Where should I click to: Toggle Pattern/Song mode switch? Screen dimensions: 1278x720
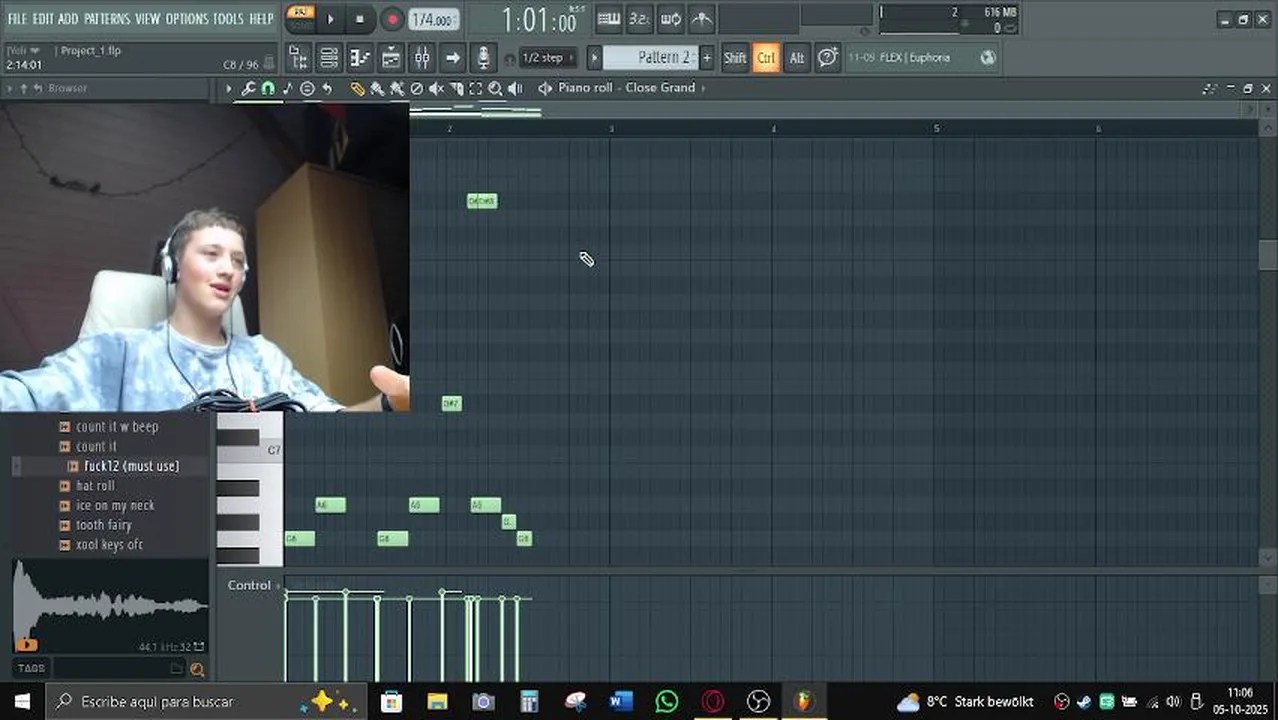tap(300, 17)
